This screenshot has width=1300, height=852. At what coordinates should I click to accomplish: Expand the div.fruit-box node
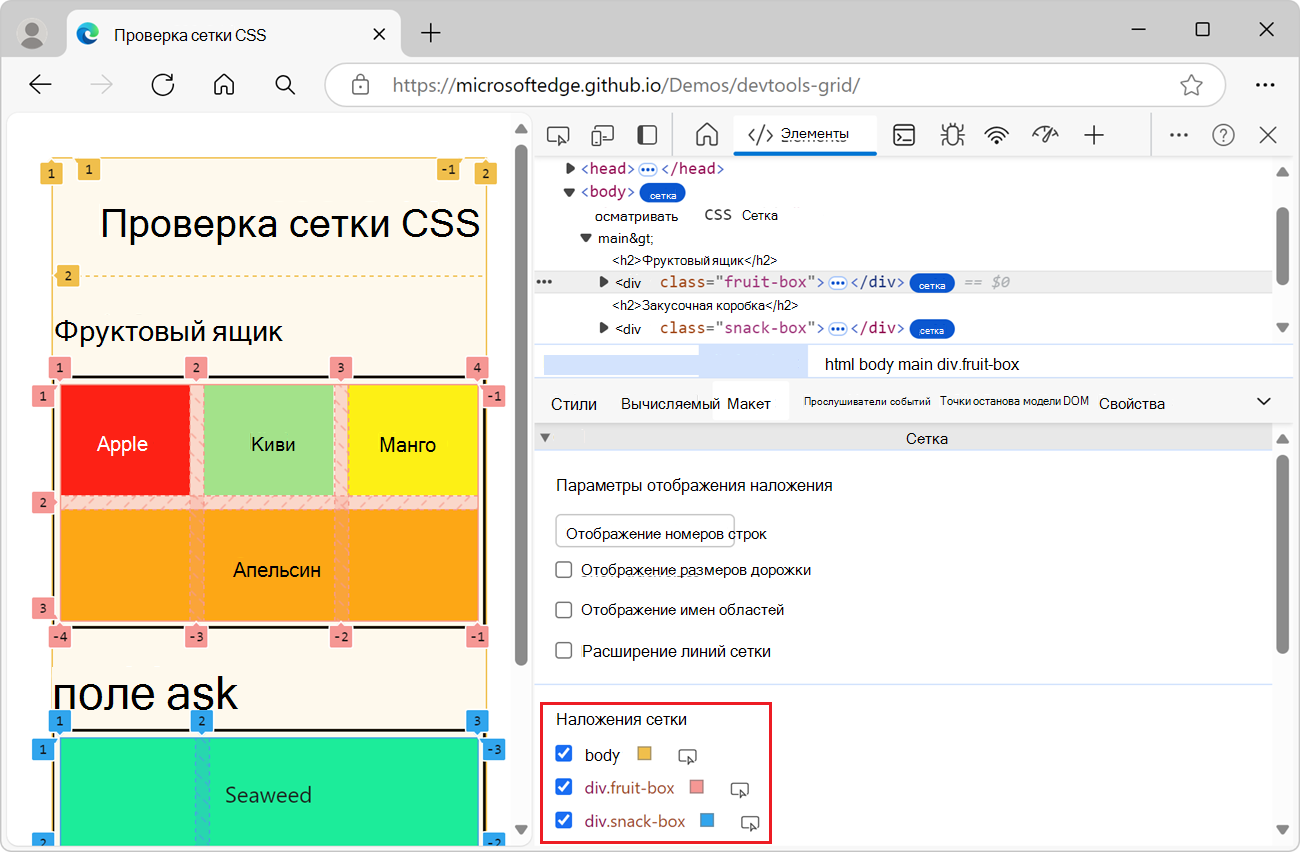602,282
